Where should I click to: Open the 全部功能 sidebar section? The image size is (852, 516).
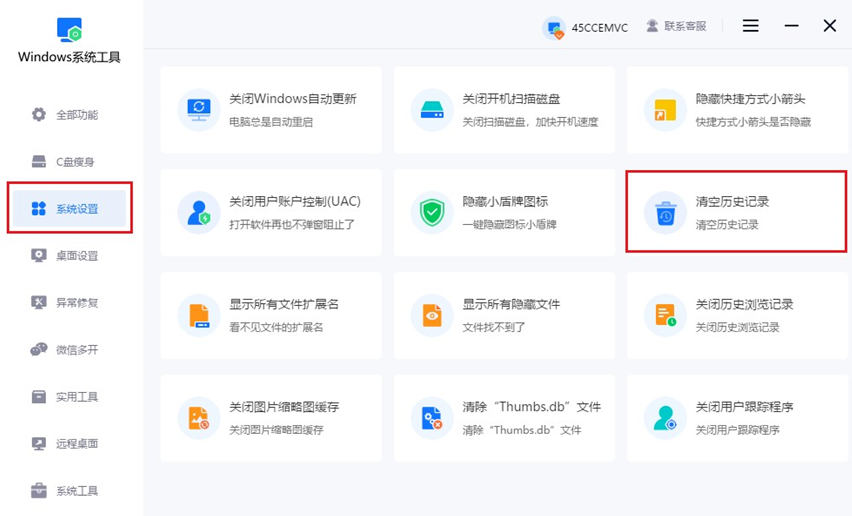click(x=70, y=115)
